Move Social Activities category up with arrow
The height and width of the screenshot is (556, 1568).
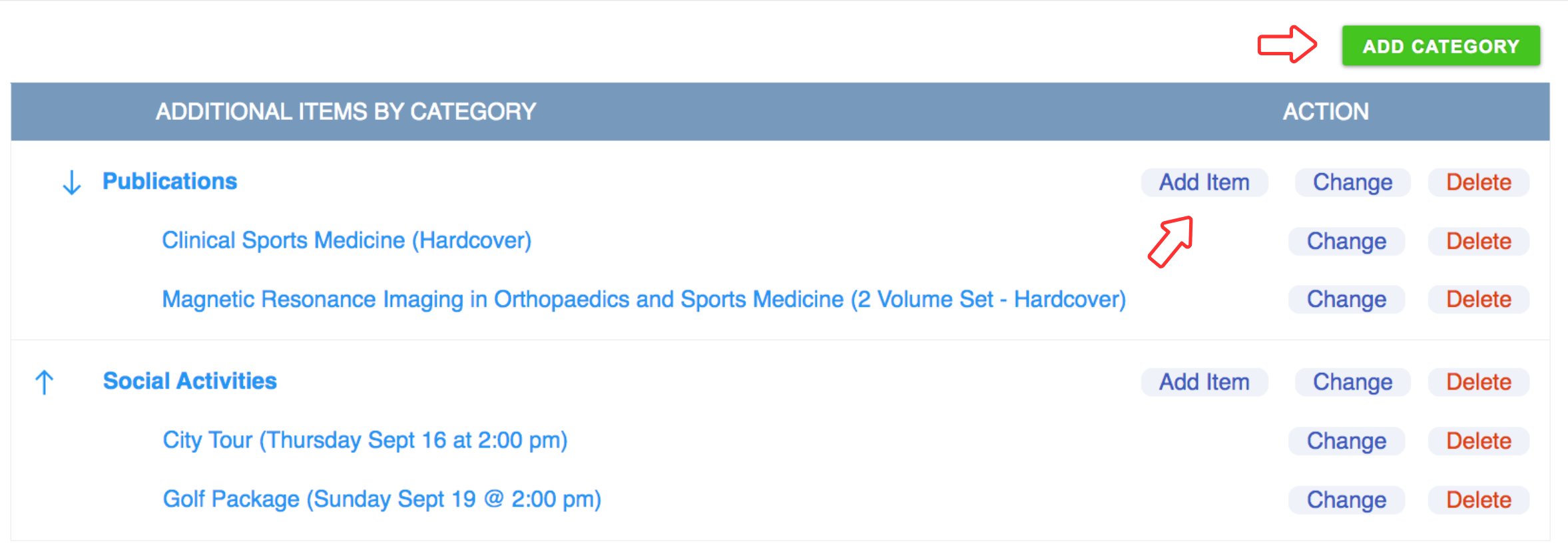point(45,382)
